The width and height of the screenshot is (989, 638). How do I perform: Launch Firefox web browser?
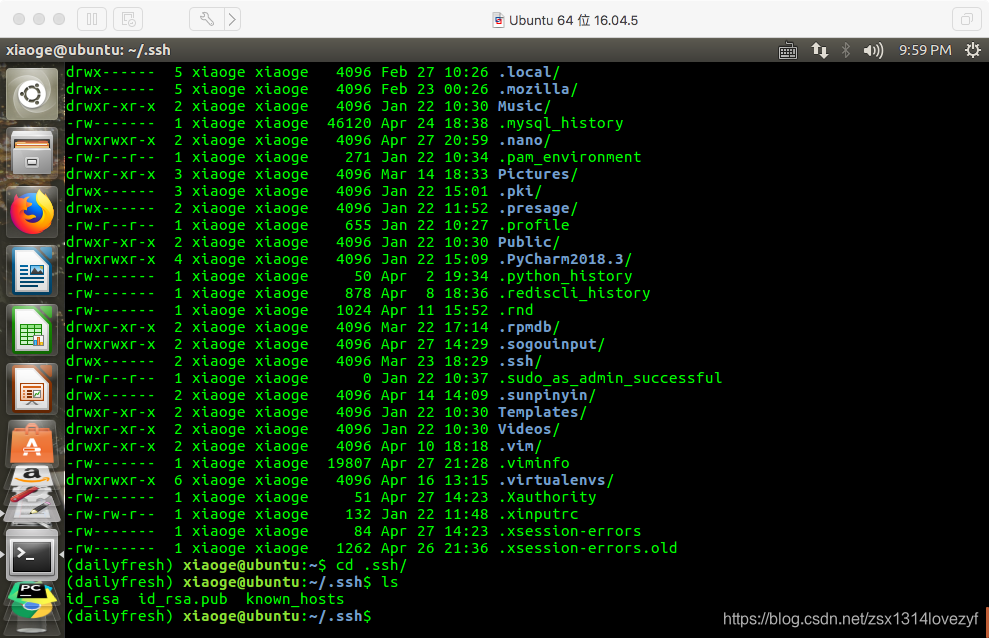click(x=32, y=212)
